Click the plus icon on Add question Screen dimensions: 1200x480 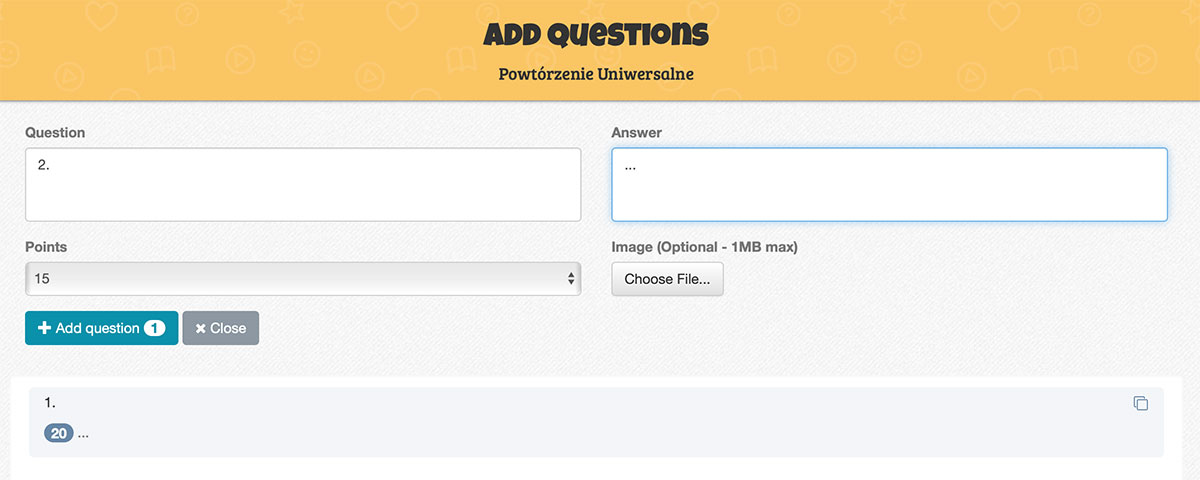click(44, 328)
